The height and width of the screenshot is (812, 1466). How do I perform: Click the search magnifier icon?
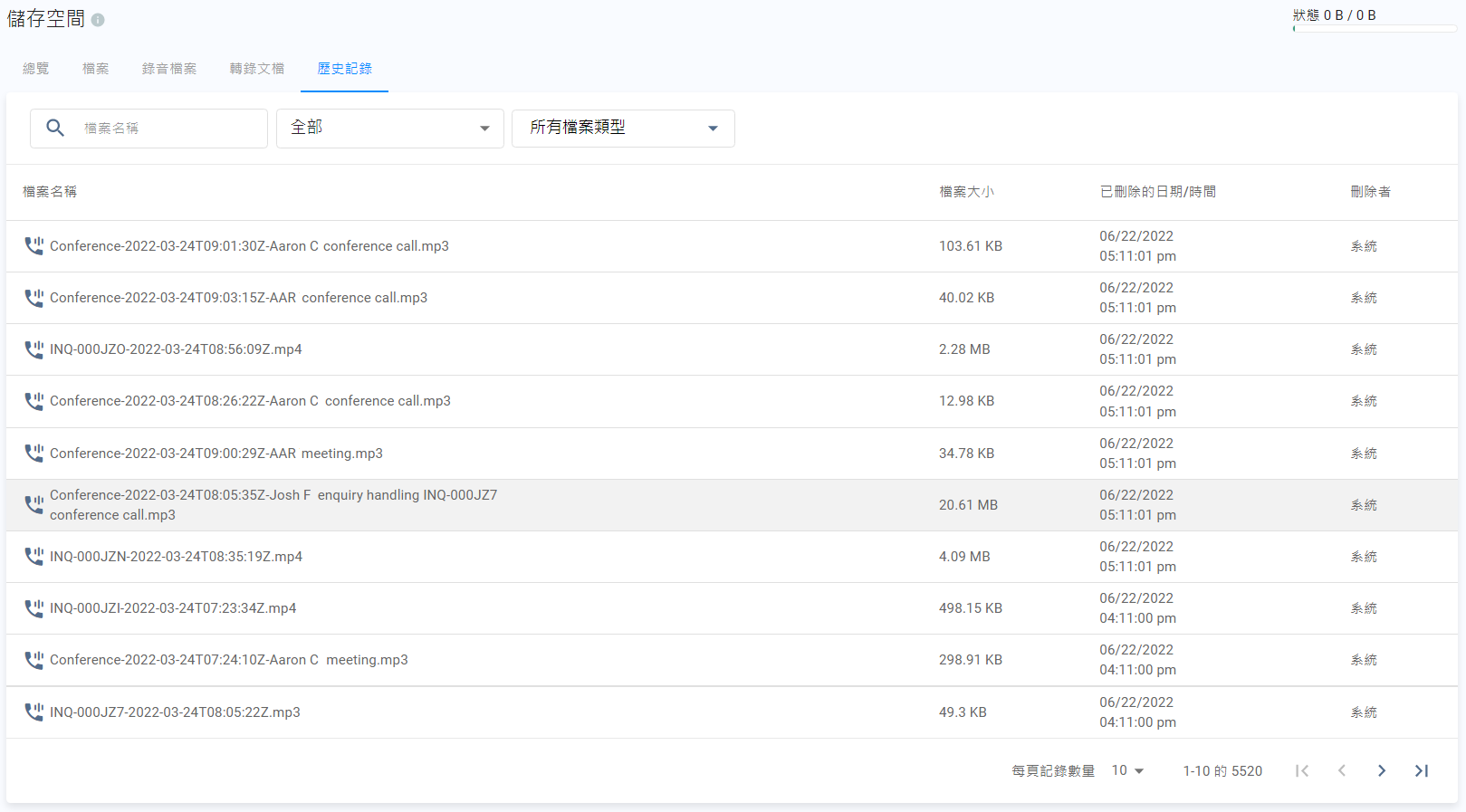(x=55, y=129)
